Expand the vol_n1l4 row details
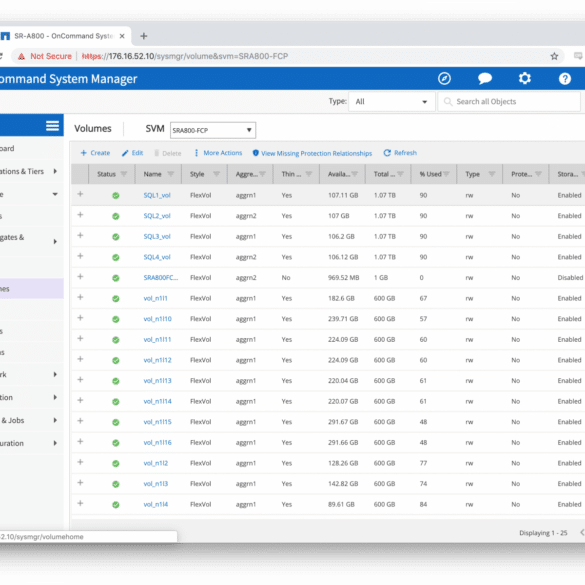The image size is (585, 585). tap(80, 503)
